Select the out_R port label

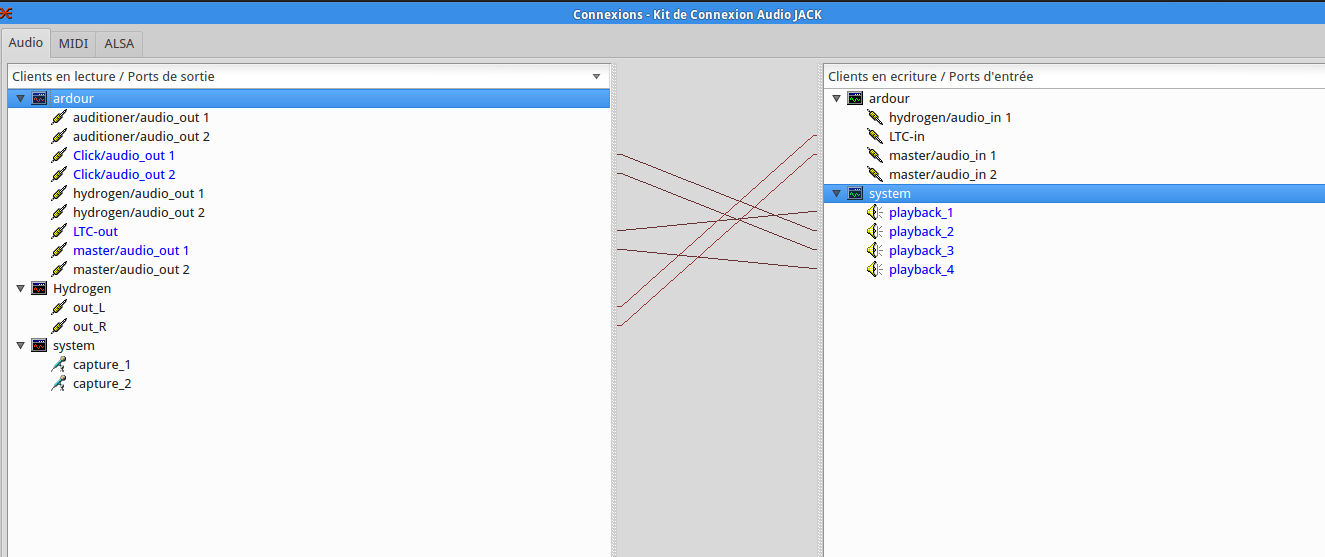pos(90,327)
